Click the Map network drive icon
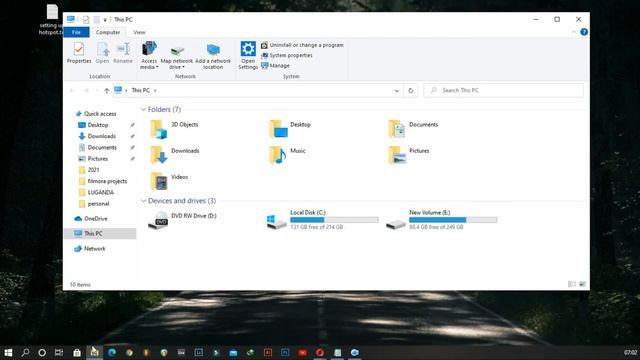 (177, 50)
